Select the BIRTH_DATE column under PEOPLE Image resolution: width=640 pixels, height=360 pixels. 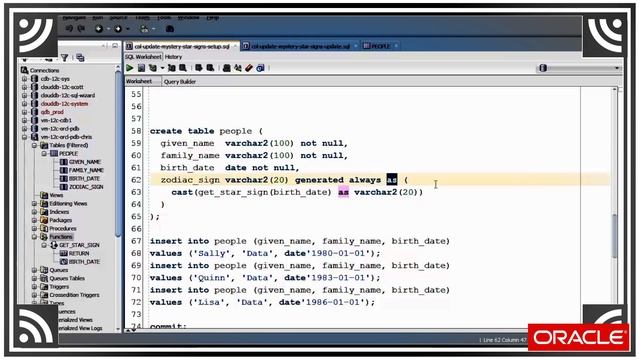(84, 178)
